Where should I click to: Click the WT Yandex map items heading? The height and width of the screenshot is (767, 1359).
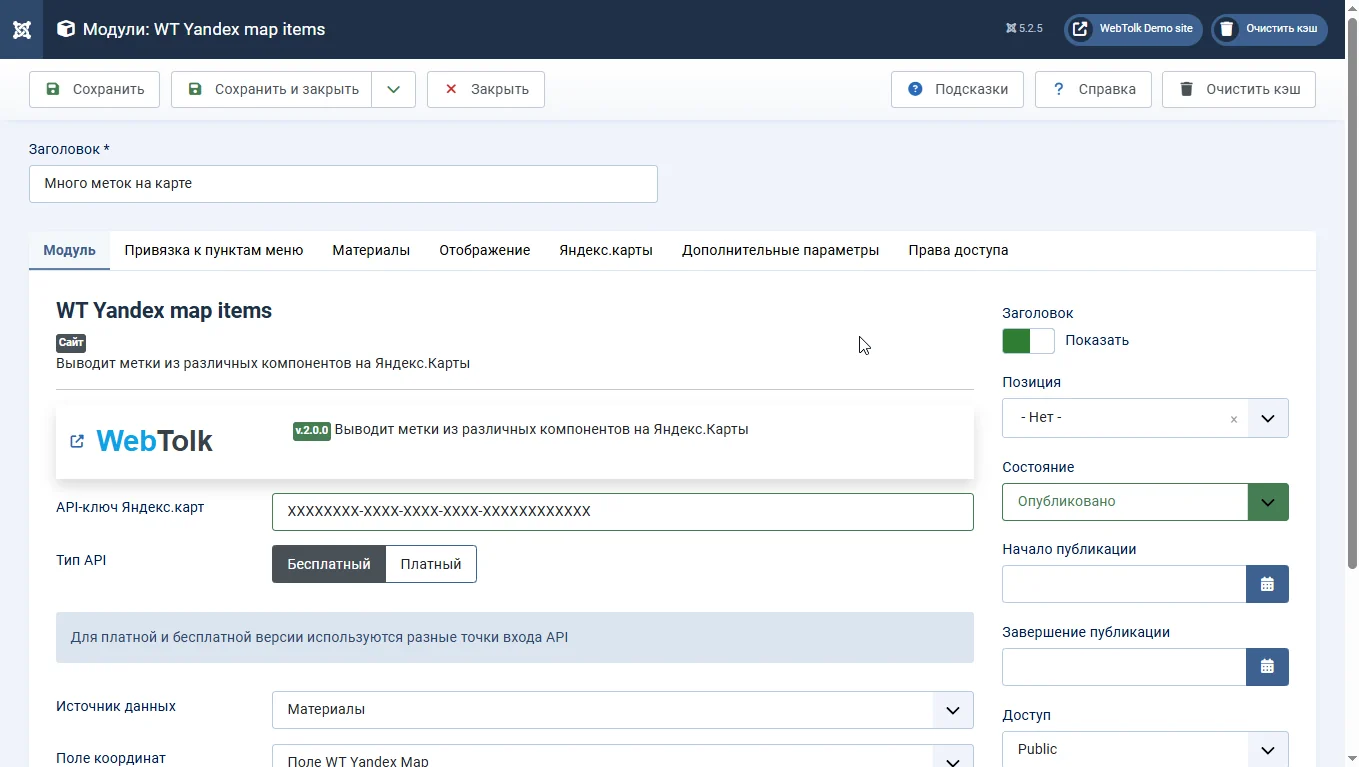164,311
